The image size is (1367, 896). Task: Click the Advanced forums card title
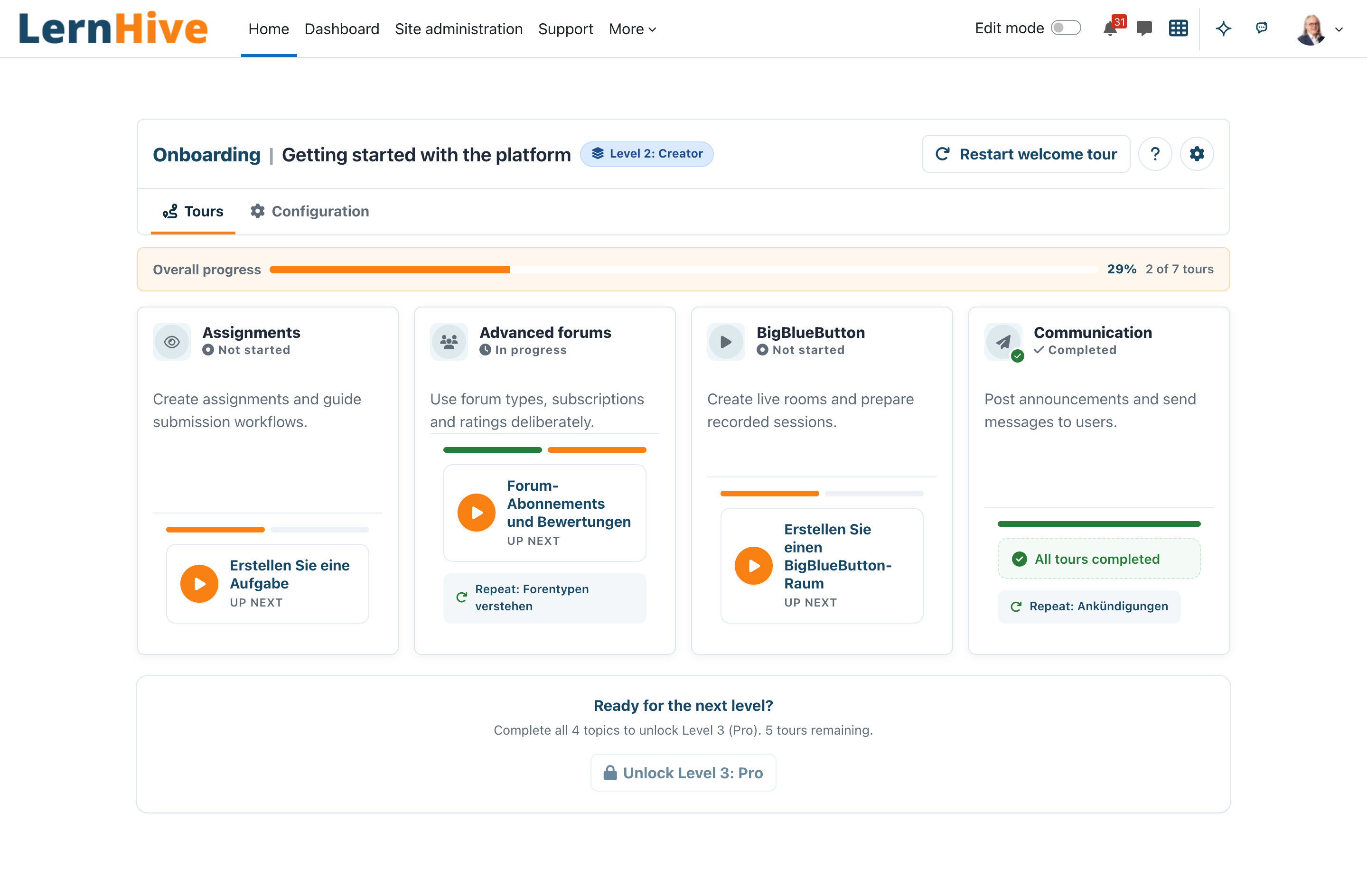coord(545,333)
